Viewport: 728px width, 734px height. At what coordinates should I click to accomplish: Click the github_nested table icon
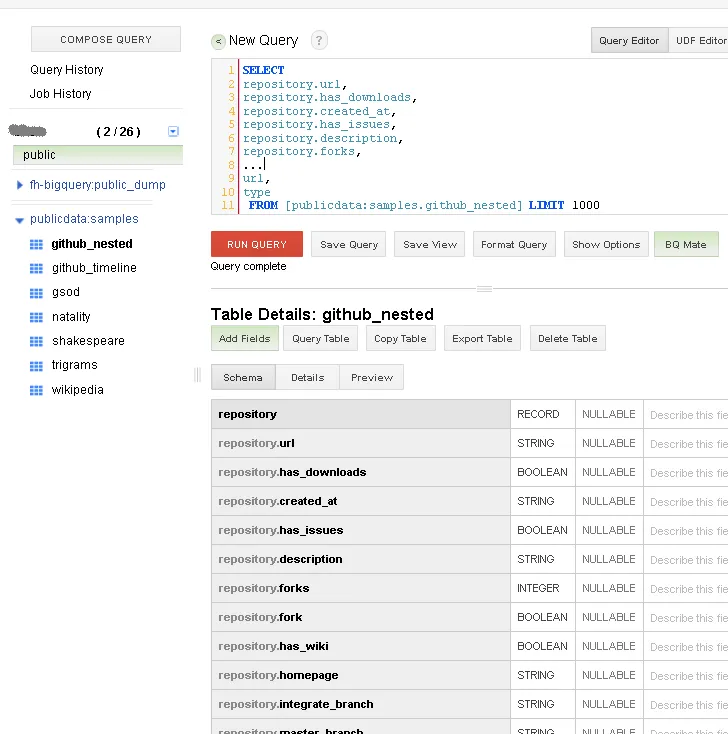pos(37,244)
